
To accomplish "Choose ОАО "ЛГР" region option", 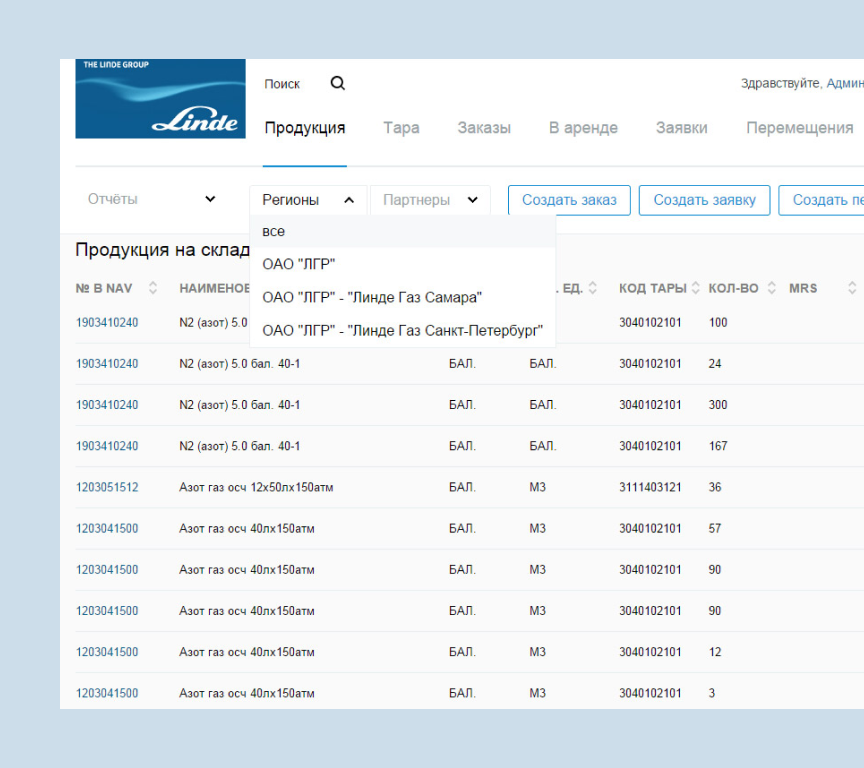I will pos(299,264).
